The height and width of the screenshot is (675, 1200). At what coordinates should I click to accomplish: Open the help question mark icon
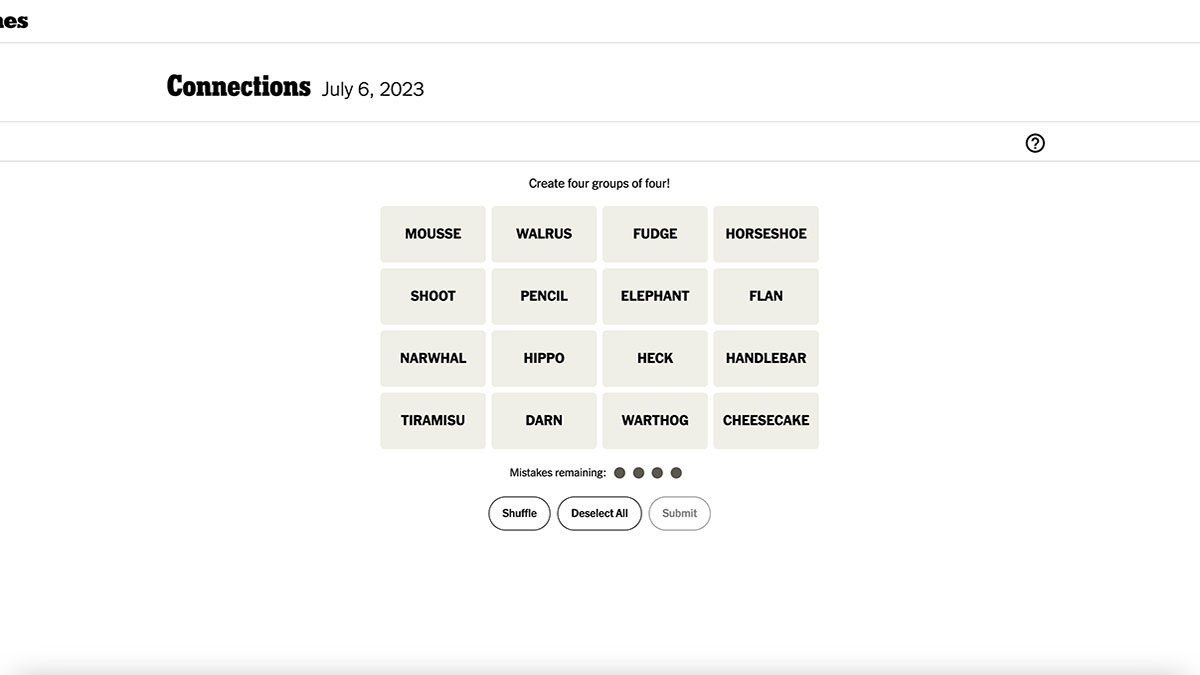click(x=1035, y=143)
